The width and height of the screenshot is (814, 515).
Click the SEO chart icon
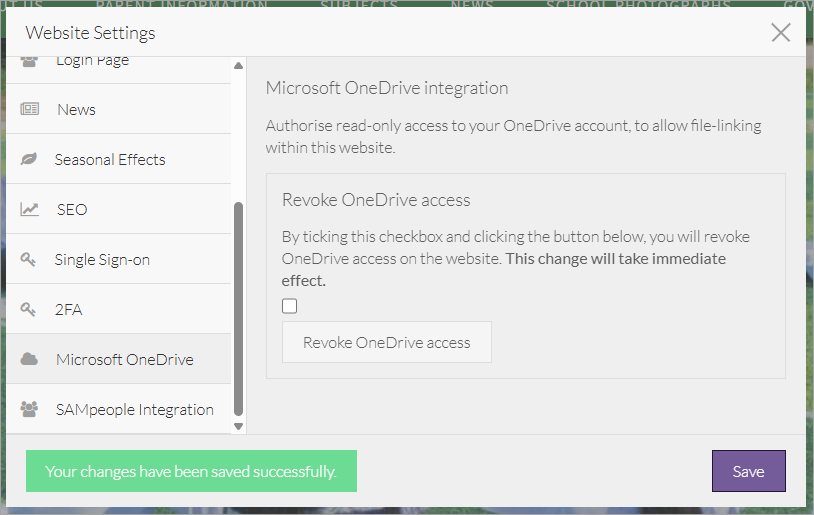(29, 209)
